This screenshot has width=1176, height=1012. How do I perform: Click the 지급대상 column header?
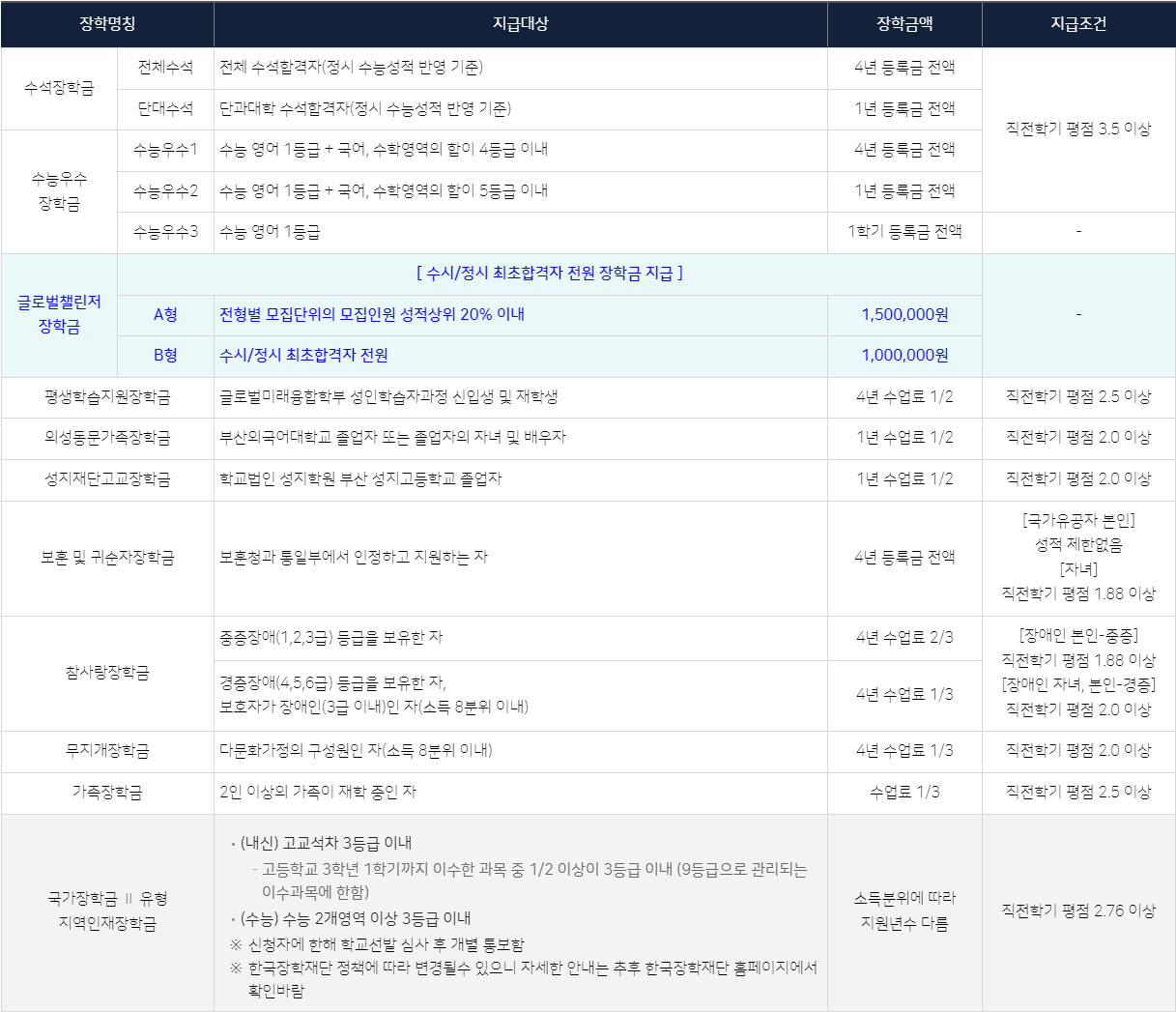coord(520,24)
